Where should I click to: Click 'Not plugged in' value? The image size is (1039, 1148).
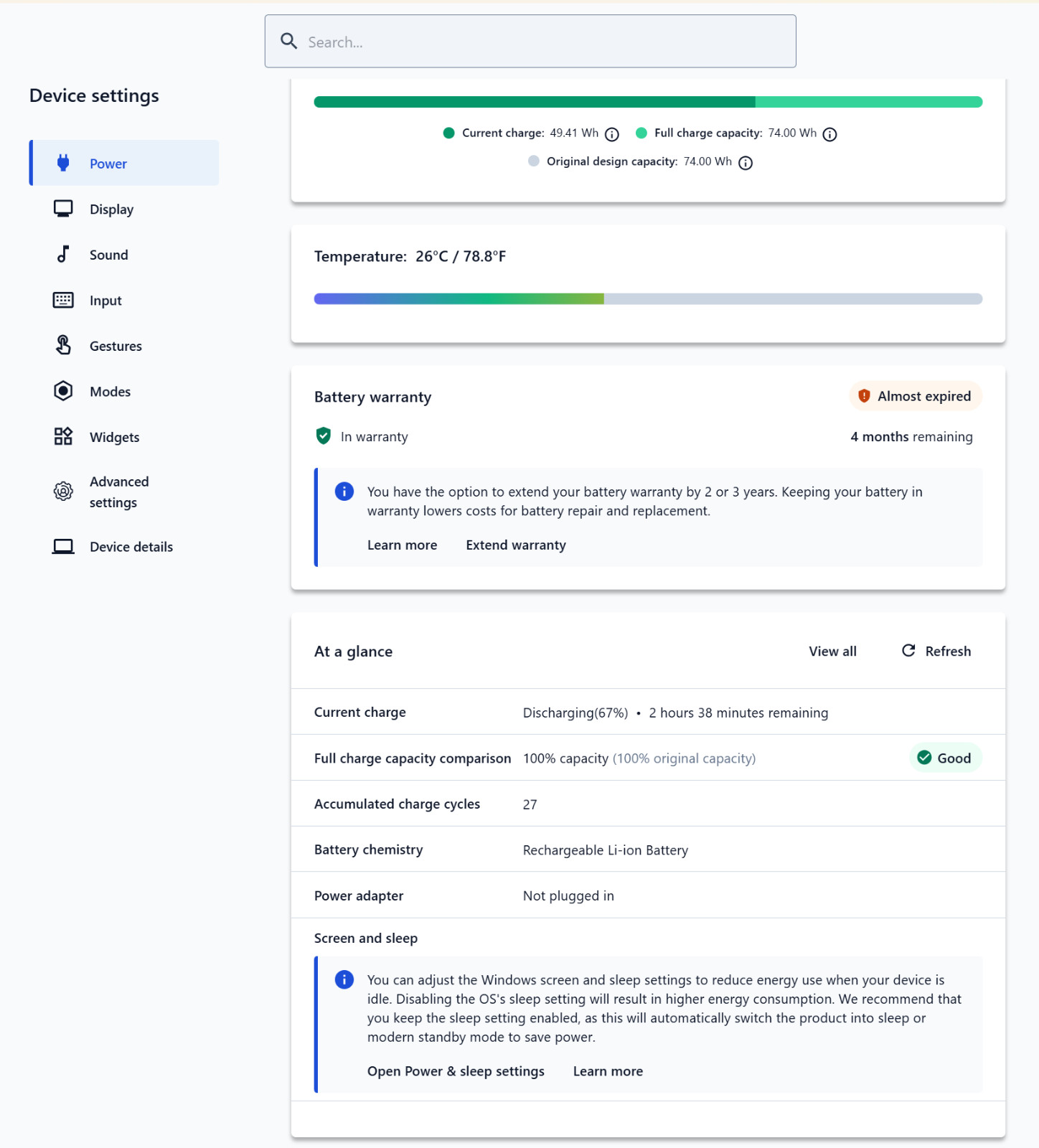(568, 895)
